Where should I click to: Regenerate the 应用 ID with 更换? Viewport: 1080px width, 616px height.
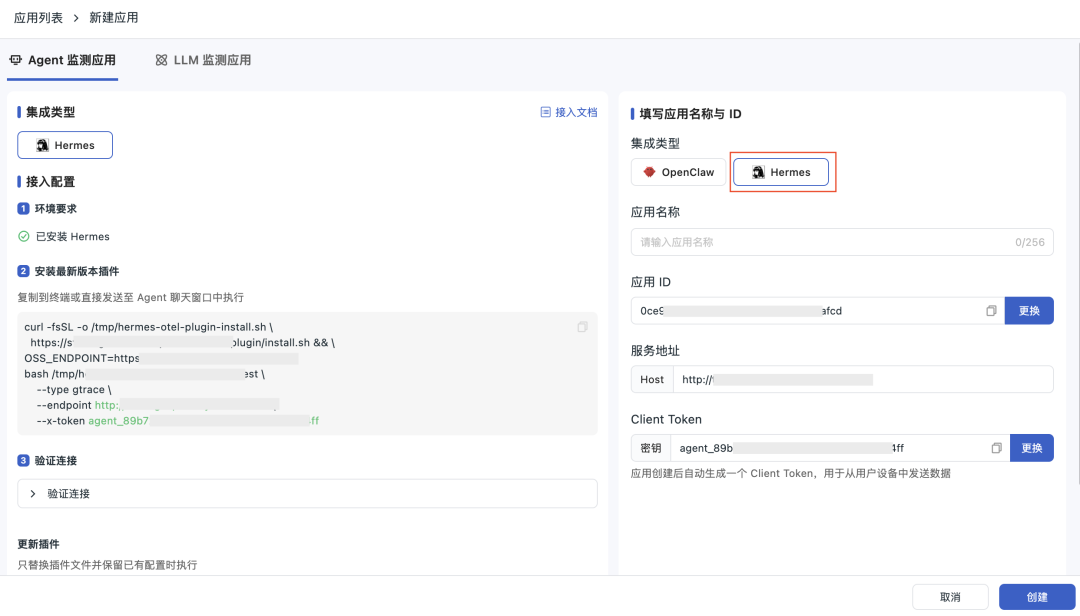(1029, 311)
